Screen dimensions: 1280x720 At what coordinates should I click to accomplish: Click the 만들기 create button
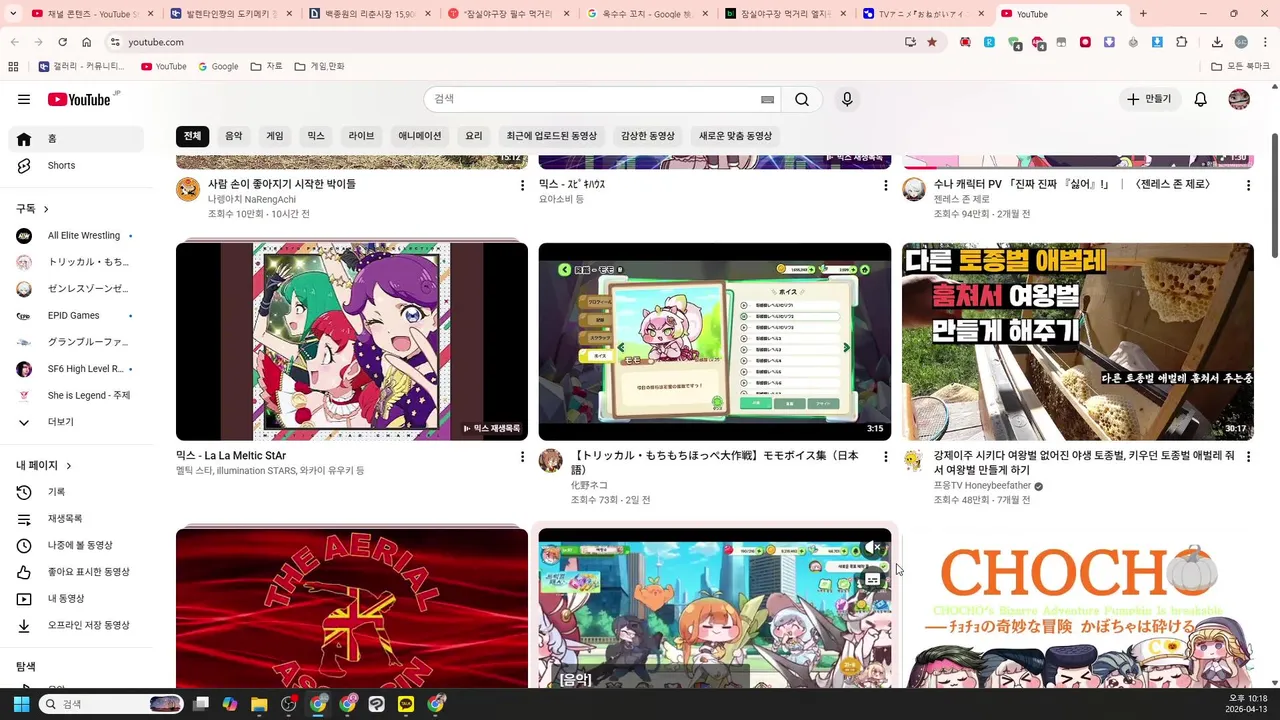1149,99
